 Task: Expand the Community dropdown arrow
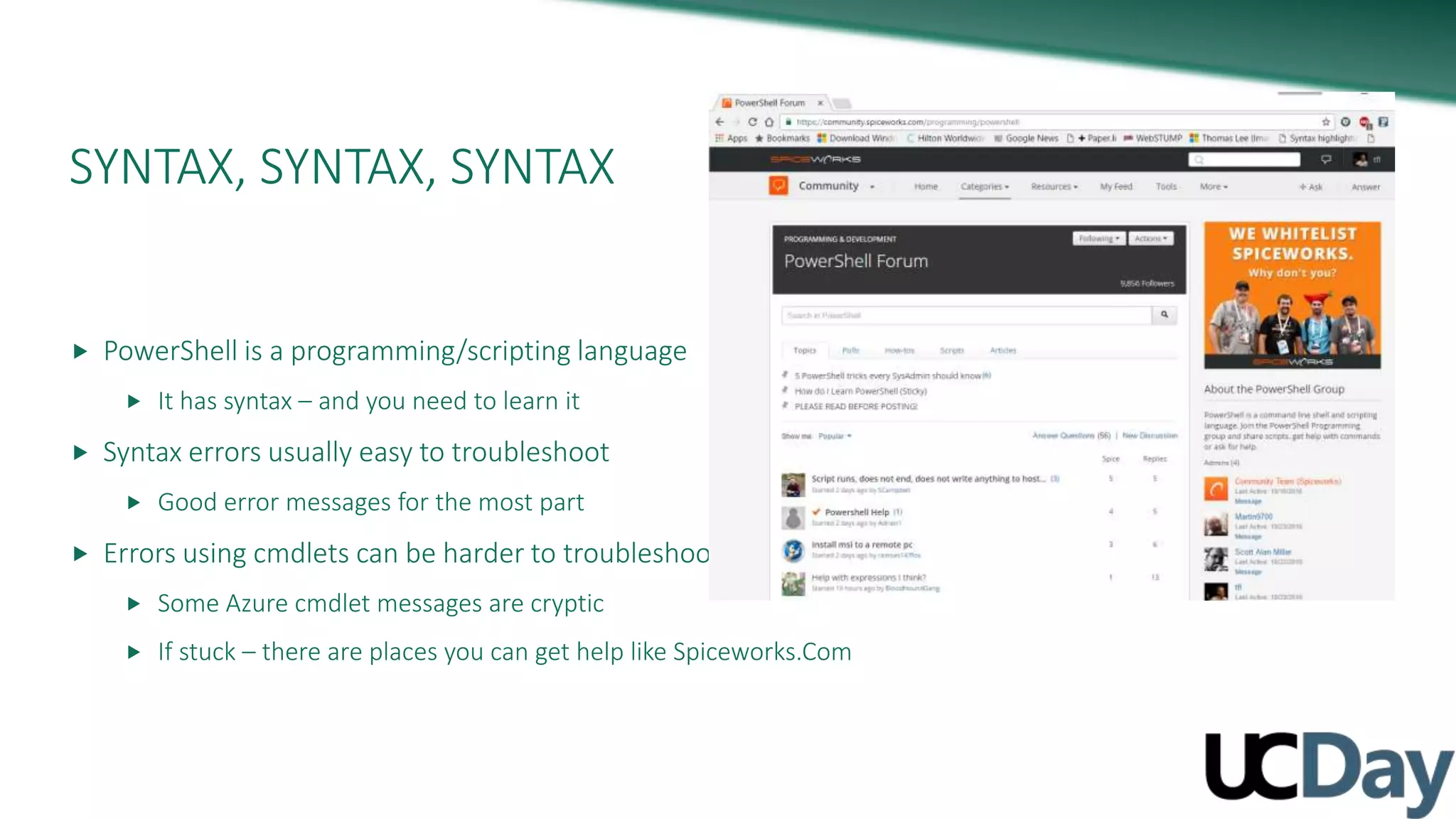[x=872, y=187]
